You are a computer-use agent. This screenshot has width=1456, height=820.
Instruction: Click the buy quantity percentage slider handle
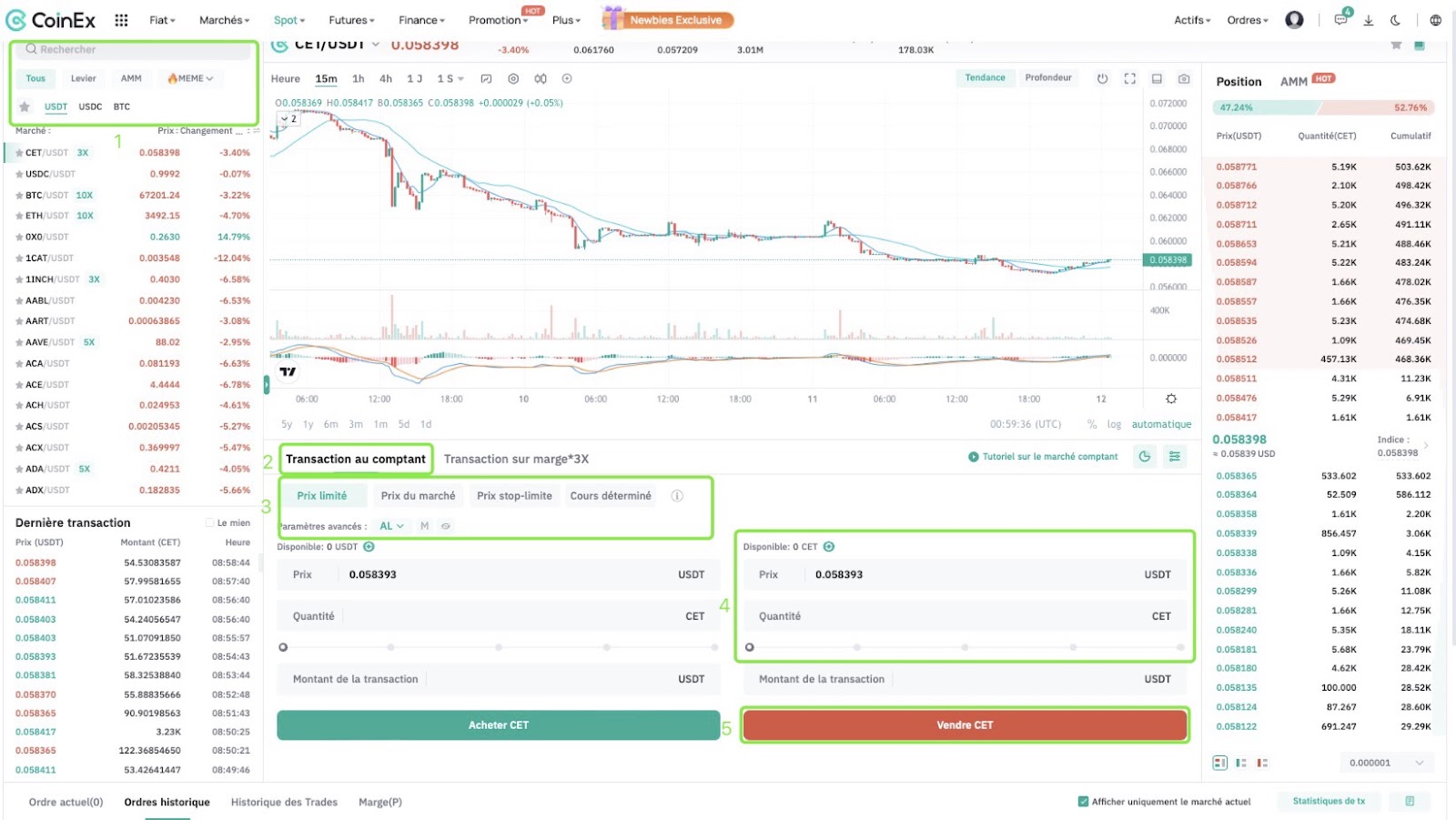coord(283,648)
